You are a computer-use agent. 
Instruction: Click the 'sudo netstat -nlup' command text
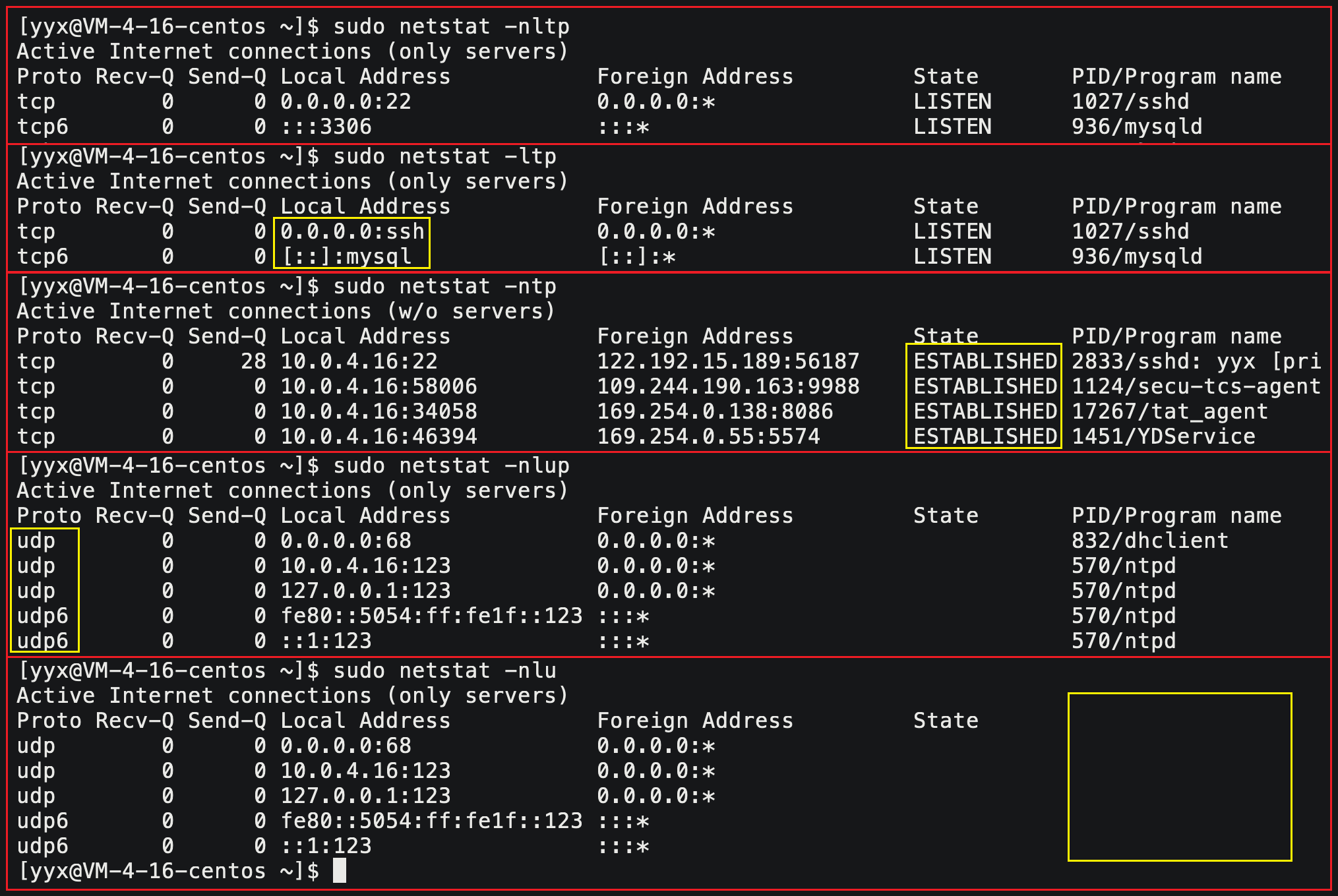(x=451, y=465)
